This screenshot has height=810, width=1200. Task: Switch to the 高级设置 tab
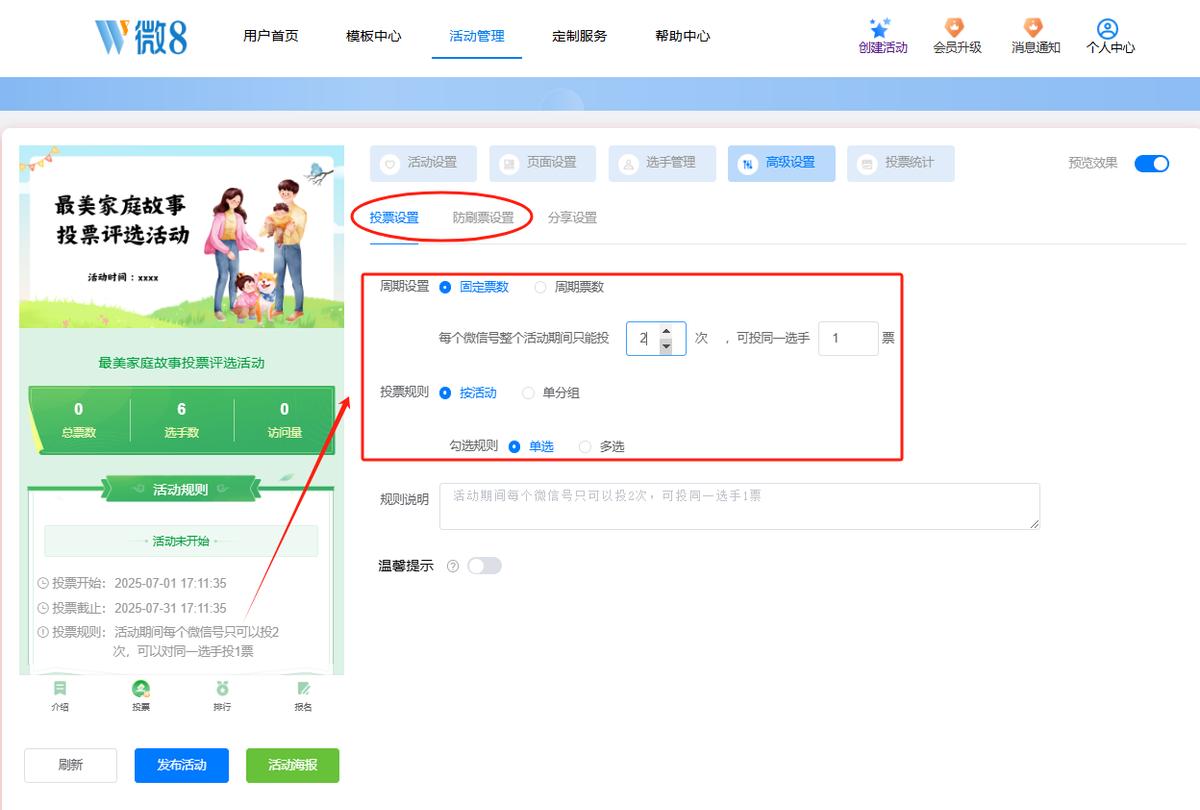tap(782, 163)
